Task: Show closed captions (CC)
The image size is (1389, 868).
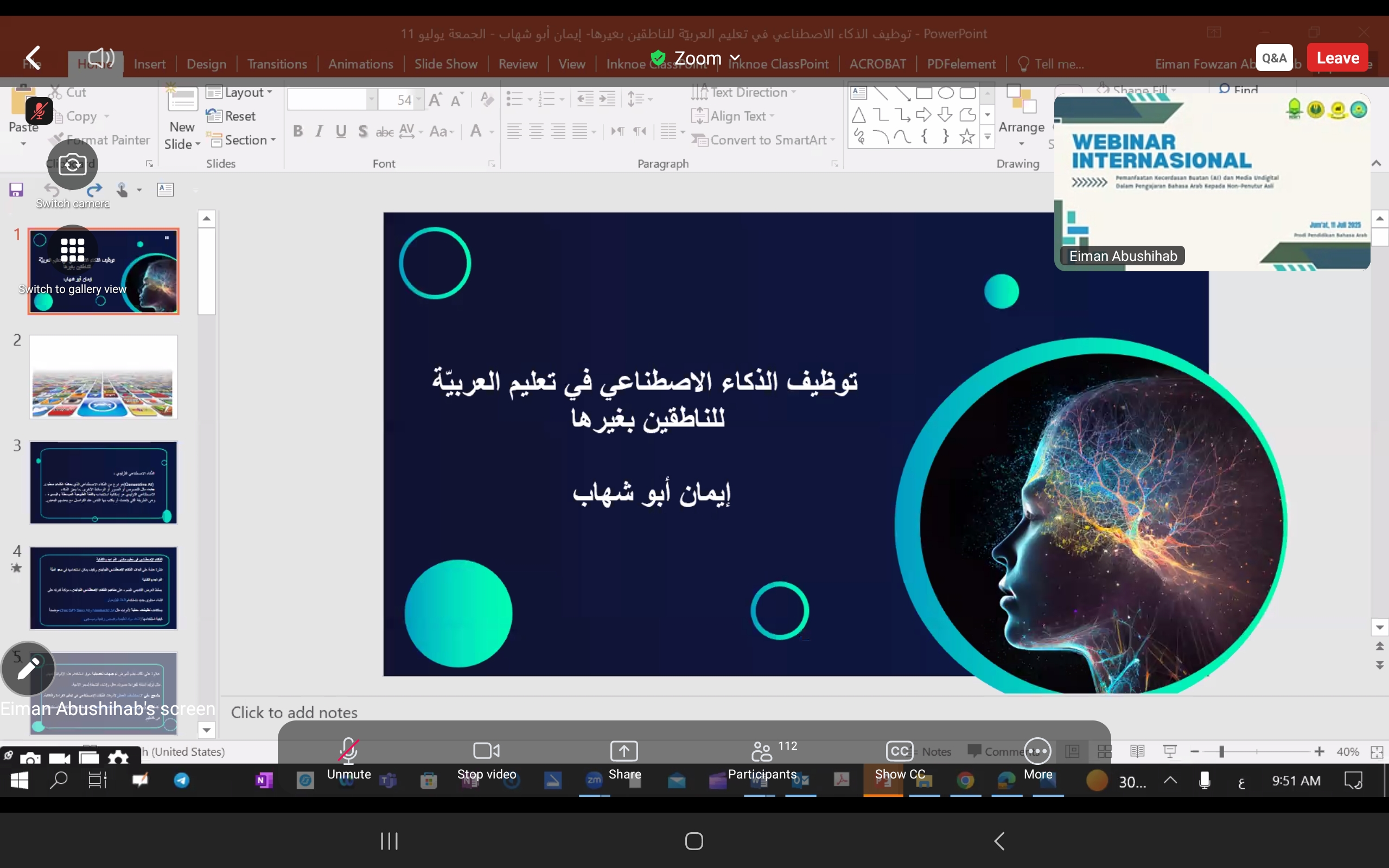Action: (900, 758)
